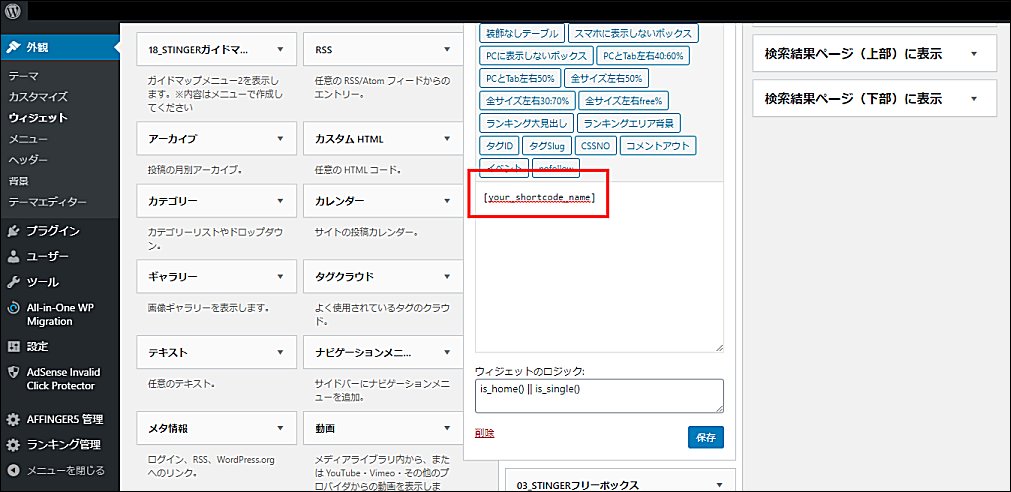Insert タグID tag button
1011x492 pixels.
click(499, 146)
